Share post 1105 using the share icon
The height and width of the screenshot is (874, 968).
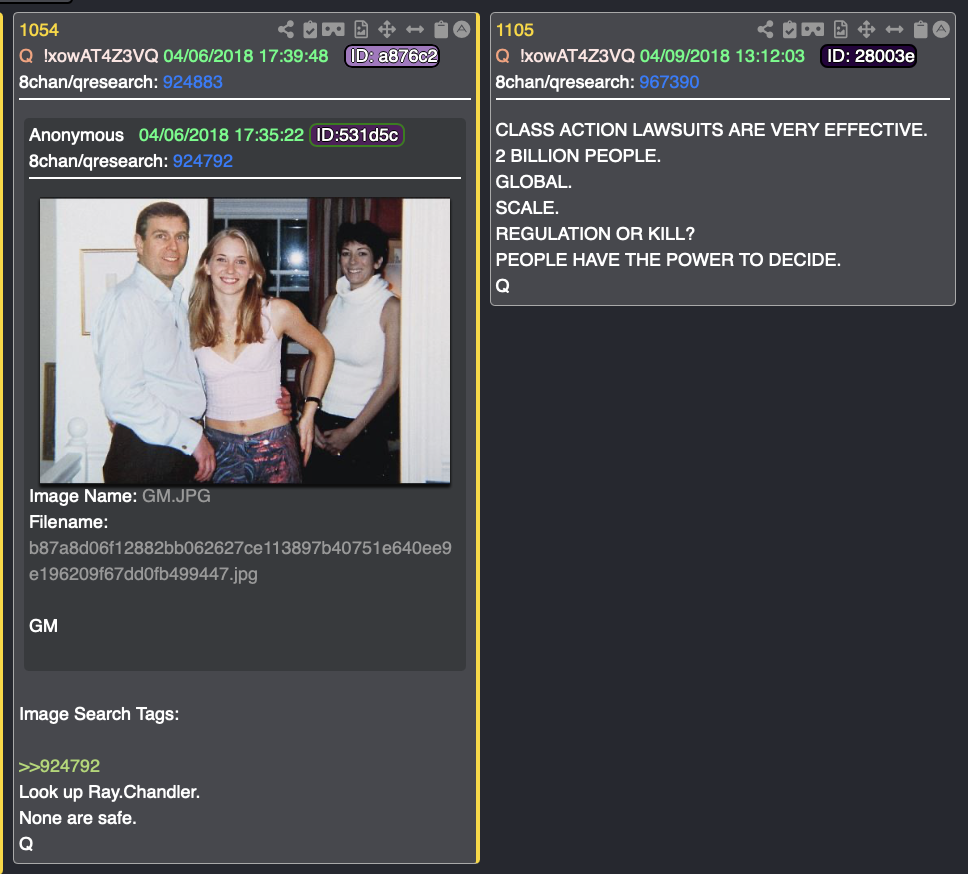(x=766, y=29)
